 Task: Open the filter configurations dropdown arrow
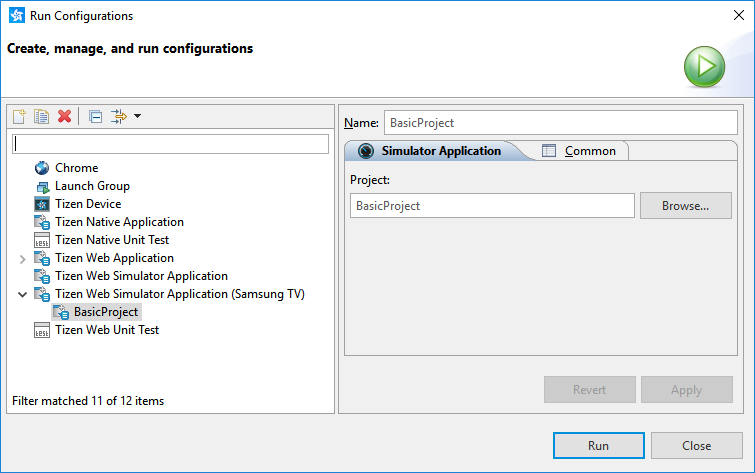pos(137,116)
